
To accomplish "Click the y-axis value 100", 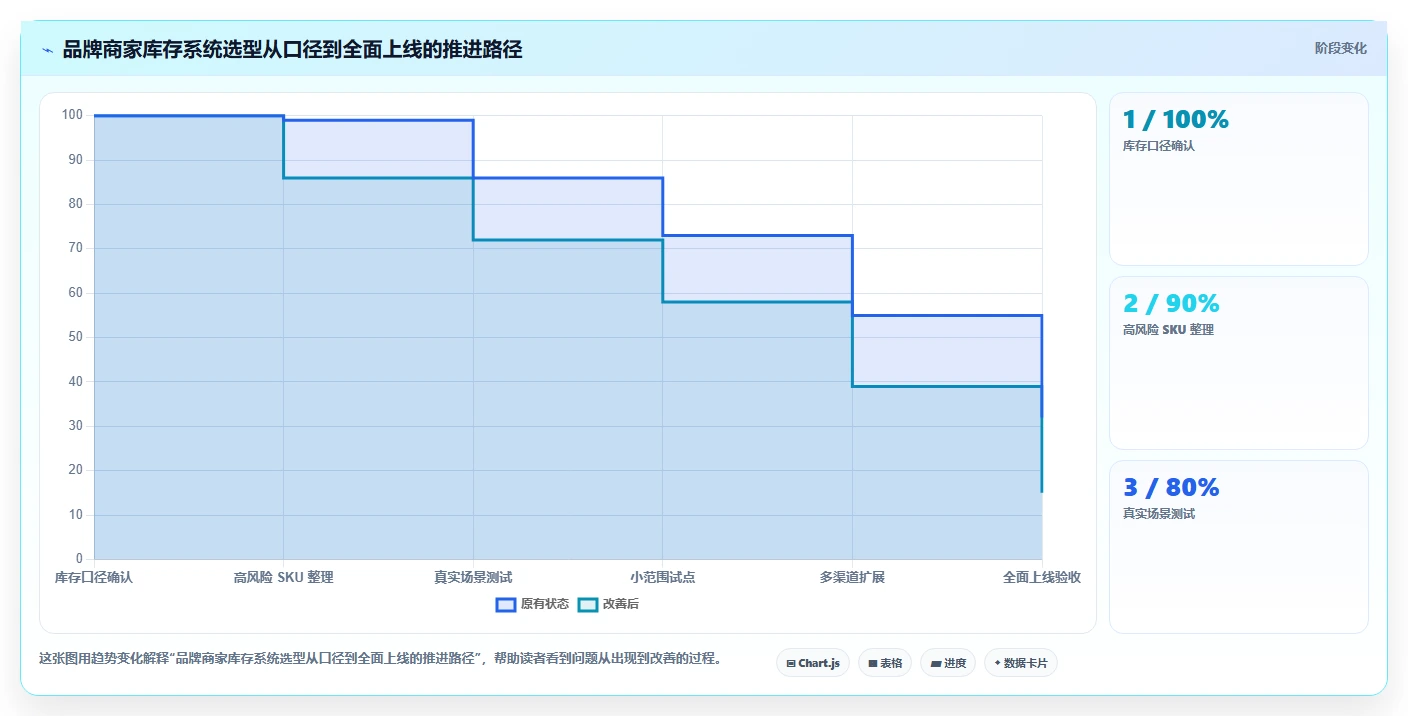I will click(x=72, y=115).
